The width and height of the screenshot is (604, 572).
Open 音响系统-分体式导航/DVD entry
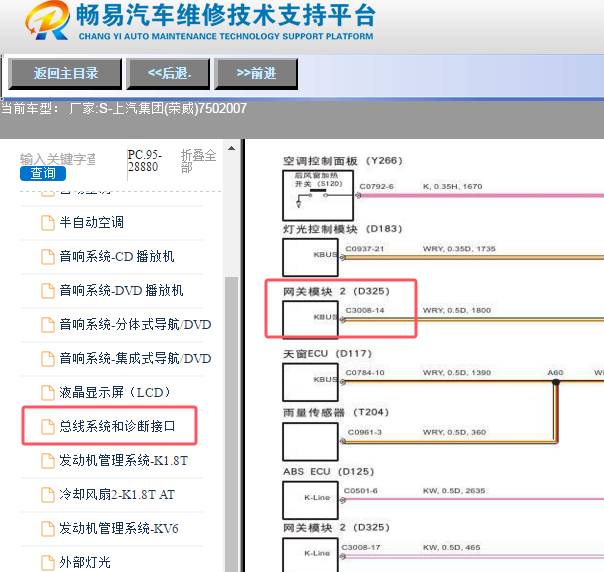pyautogui.click(x=135, y=325)
